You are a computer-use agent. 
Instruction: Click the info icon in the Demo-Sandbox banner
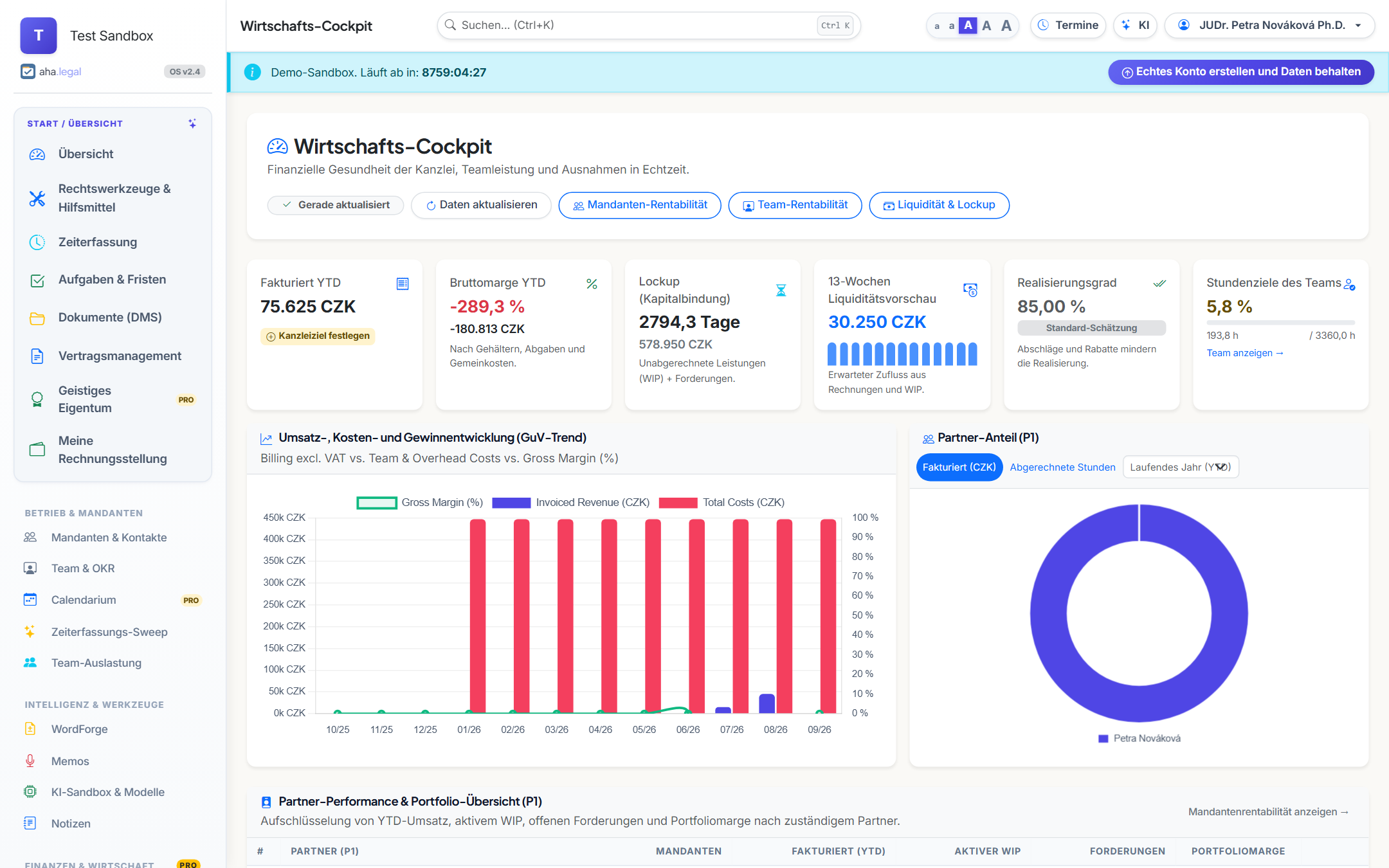252,72
